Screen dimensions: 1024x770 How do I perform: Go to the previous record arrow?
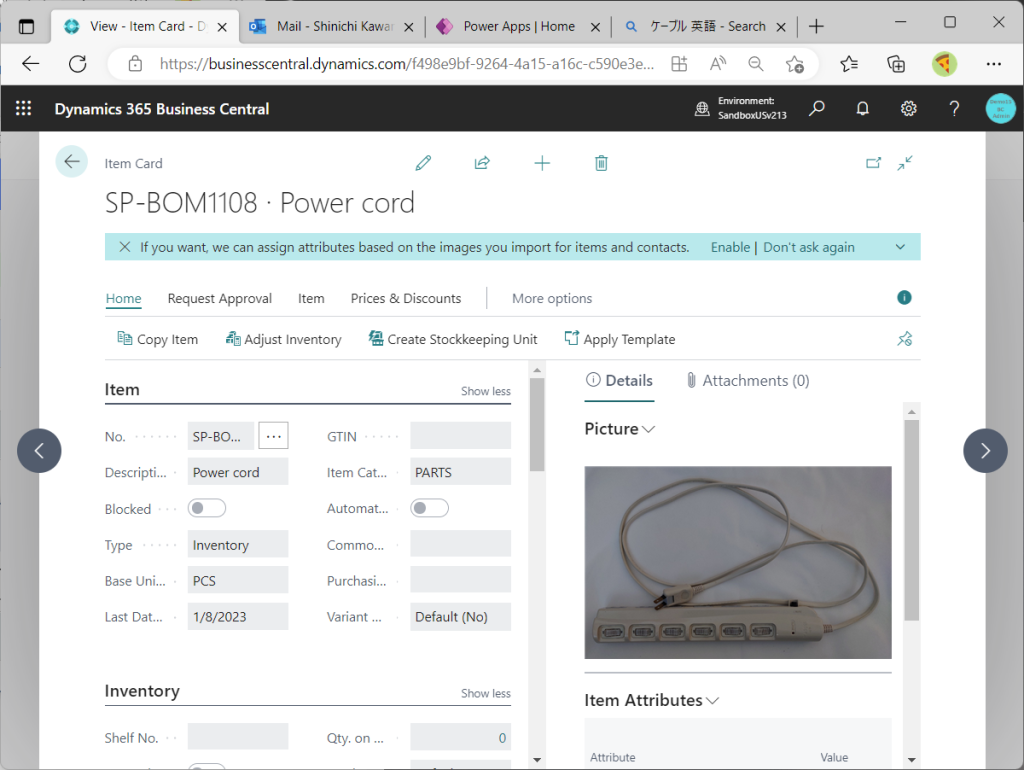[x=39, y=451]
